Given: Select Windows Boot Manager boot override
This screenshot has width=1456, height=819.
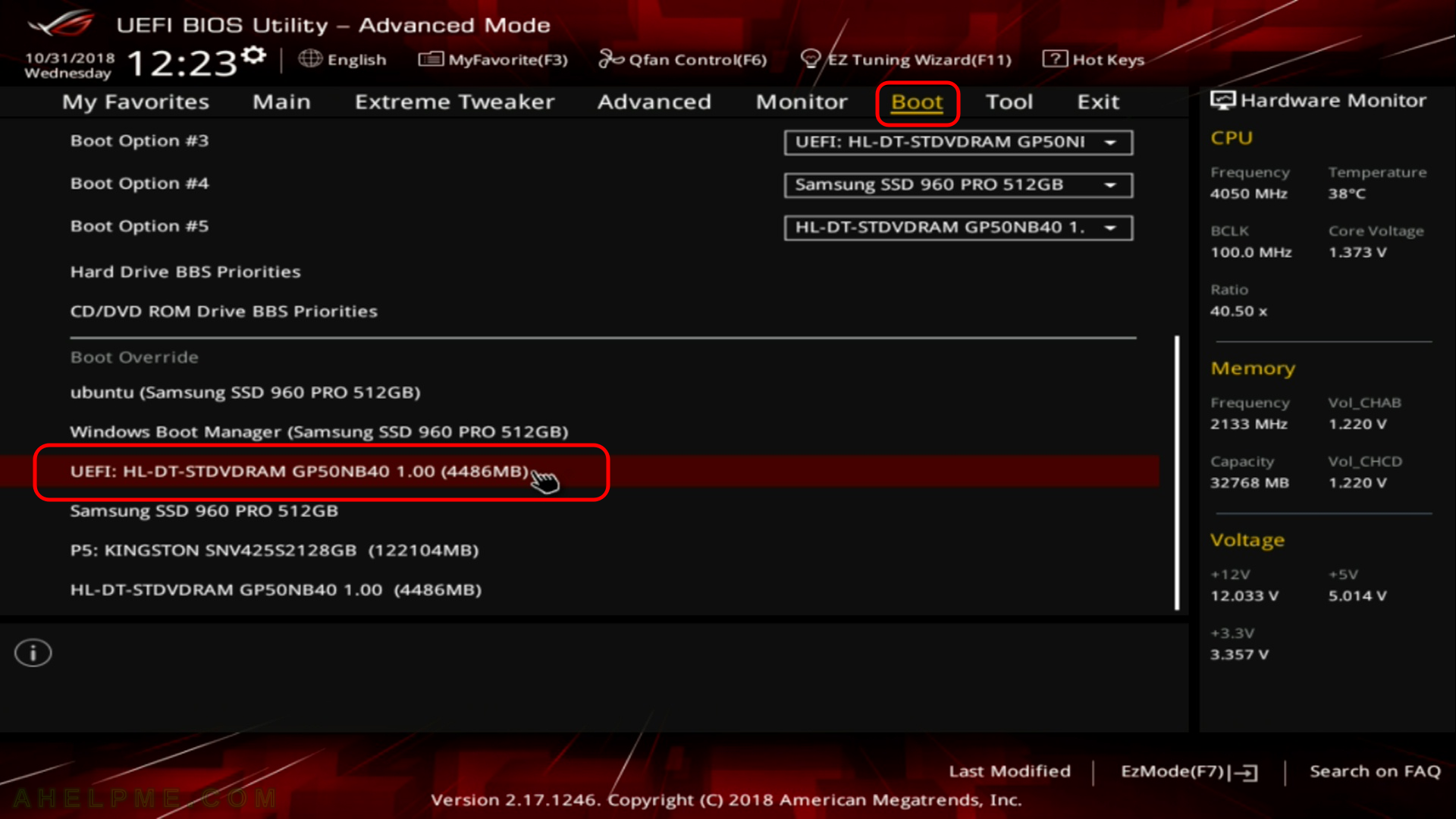Looking at the screenshot, I should (318, 431).
